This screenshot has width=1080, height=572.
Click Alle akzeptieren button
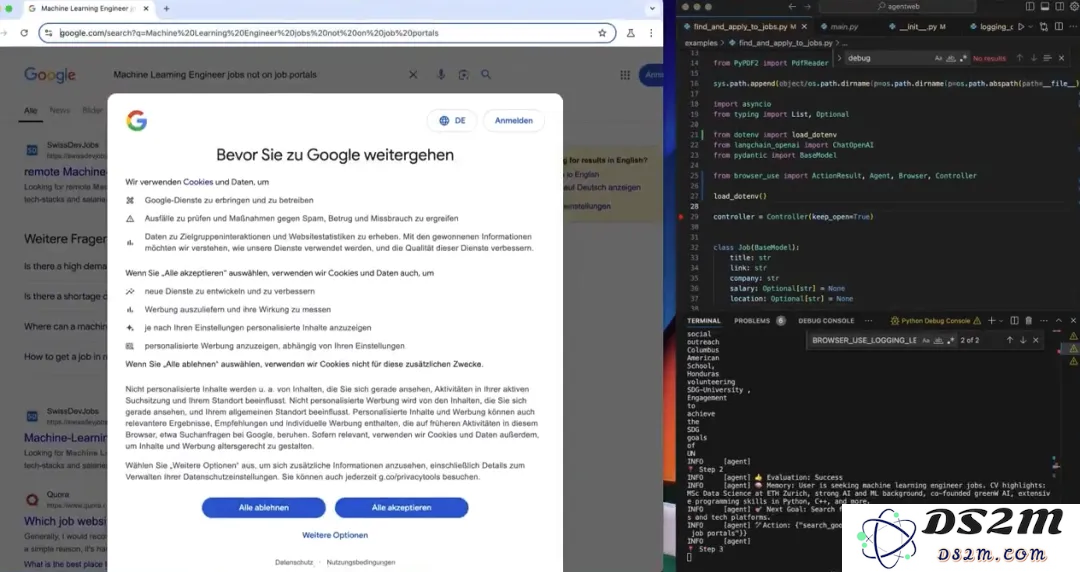tap(402, 507)
